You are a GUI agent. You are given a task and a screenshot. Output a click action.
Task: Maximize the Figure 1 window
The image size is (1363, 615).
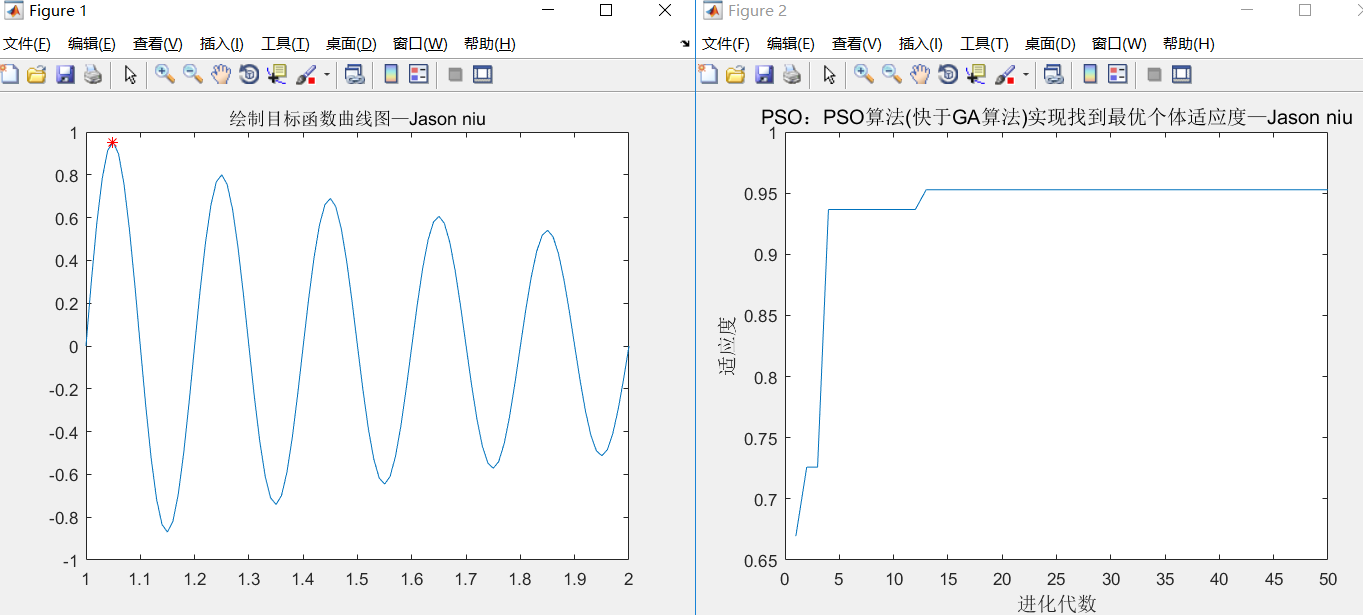[606, 10]
